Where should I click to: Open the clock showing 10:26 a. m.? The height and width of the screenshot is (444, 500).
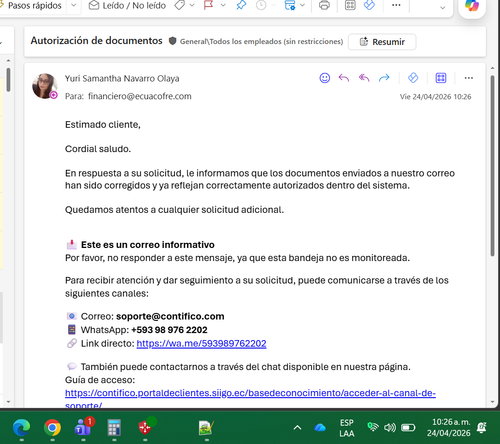(x=449, y=428)
